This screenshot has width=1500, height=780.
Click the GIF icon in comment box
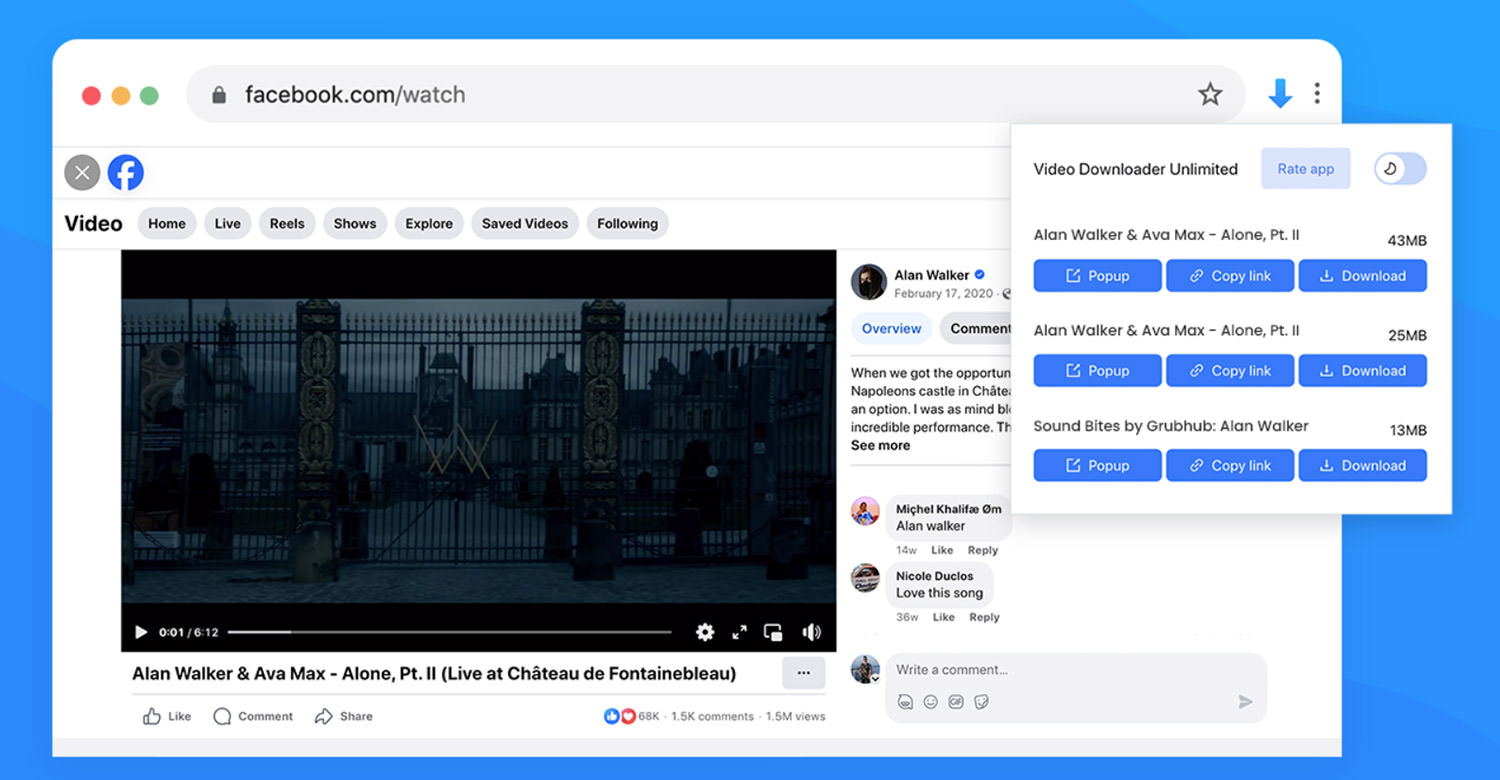pyautogui.click(x=956, y=702)
